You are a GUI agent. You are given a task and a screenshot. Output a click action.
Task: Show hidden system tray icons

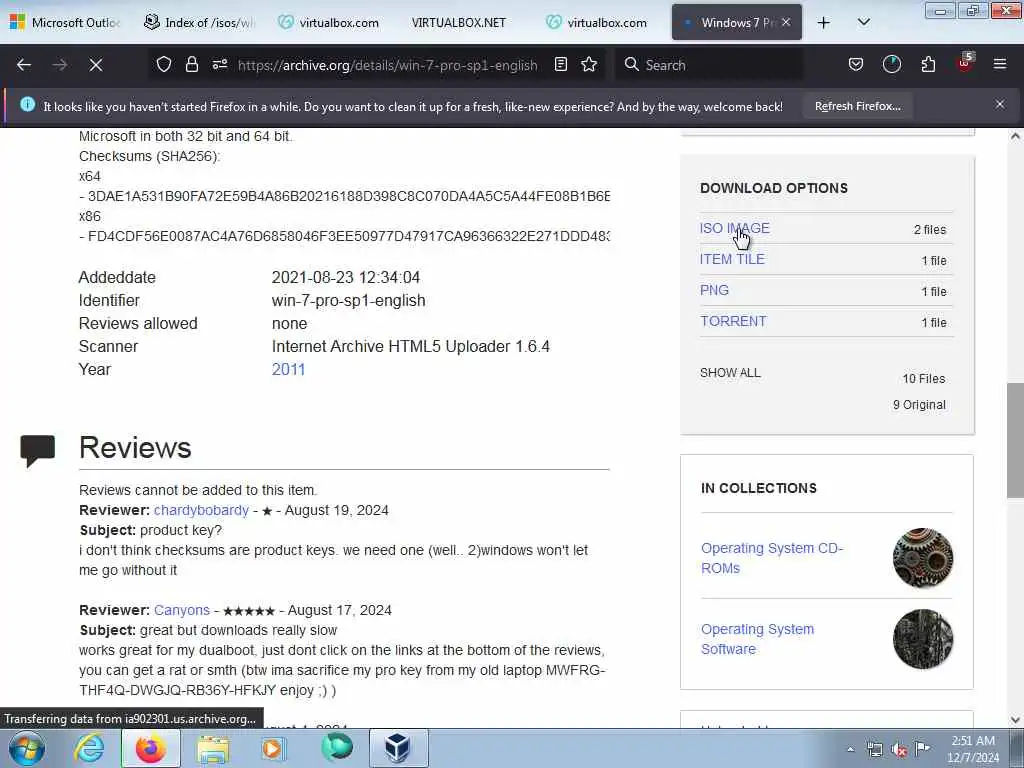[x=850, y=749]
